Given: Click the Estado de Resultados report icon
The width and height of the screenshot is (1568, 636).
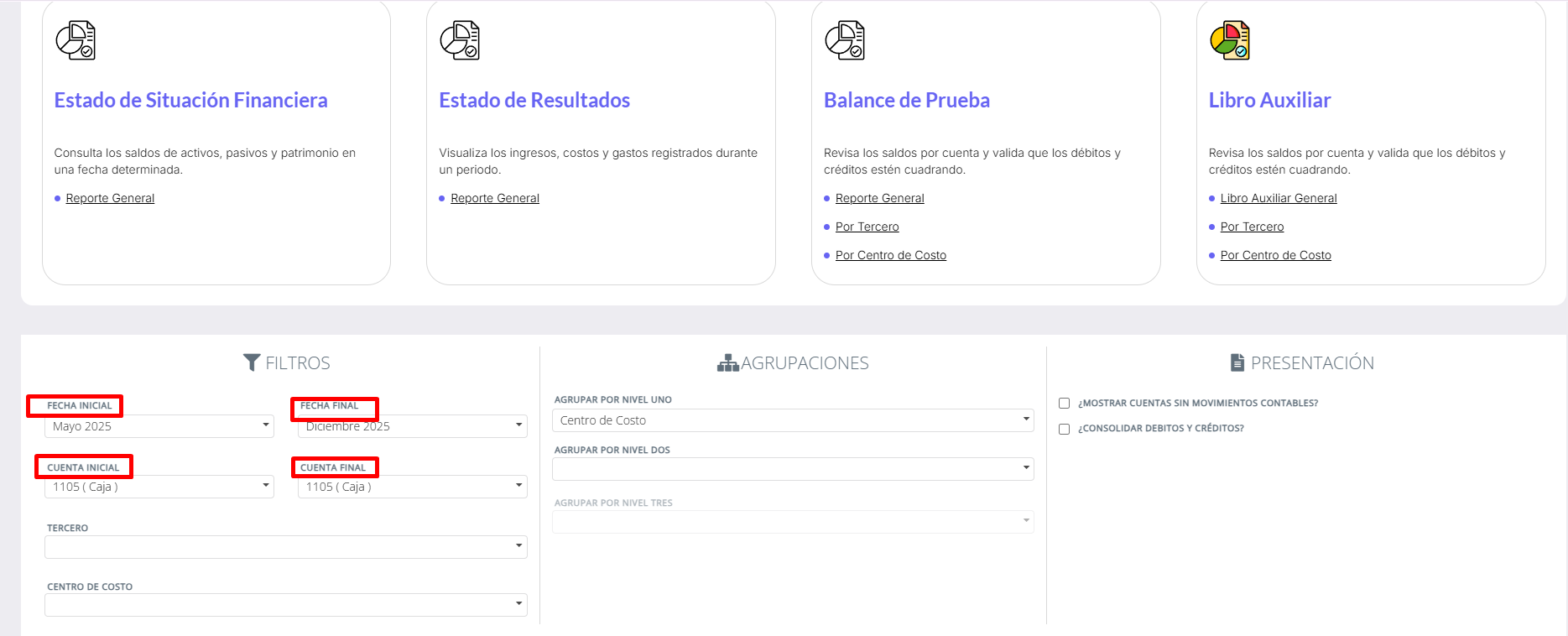Looking at the screenshot, I should coord(460,40).
